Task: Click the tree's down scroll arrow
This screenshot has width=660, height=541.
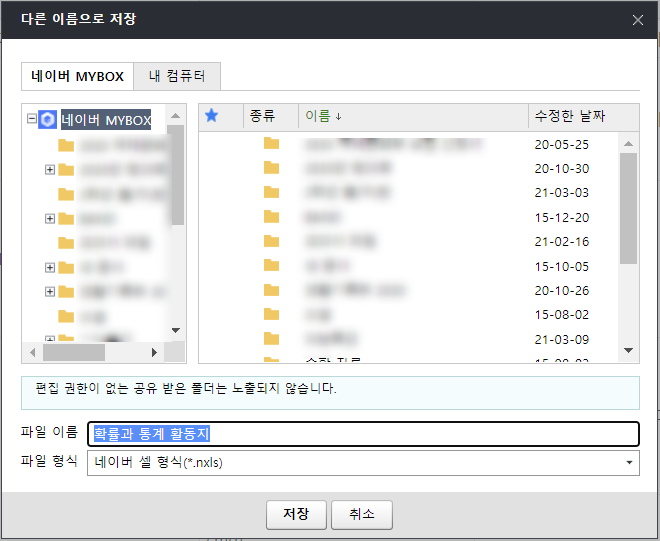Action: (176, 330)
